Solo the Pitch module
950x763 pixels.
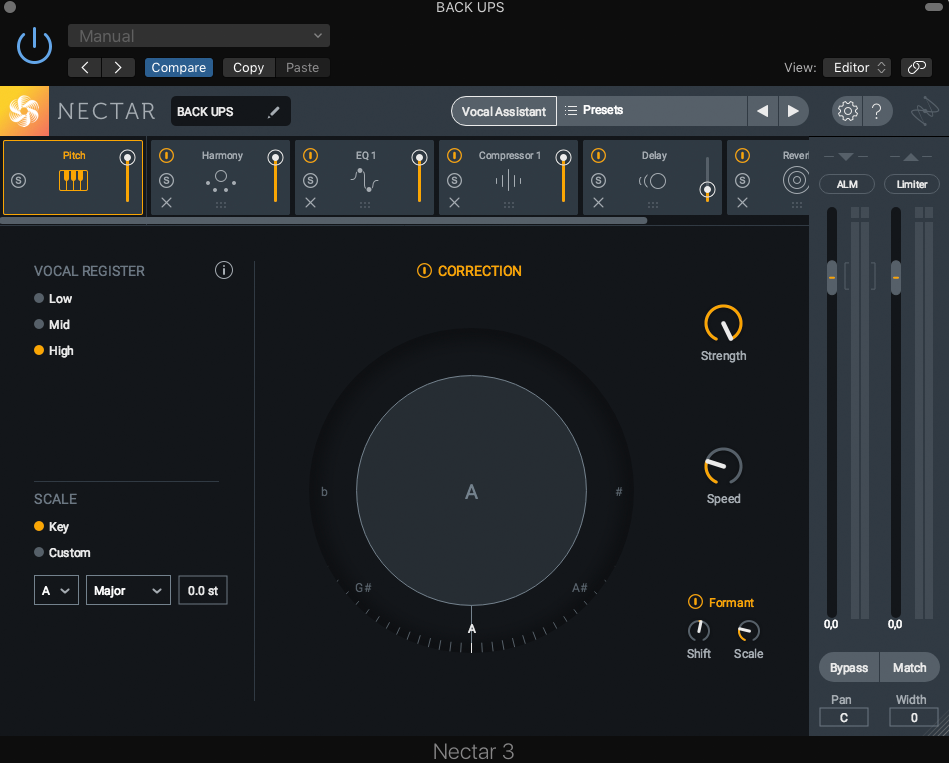pyautogui.click(x=19, y=180)
